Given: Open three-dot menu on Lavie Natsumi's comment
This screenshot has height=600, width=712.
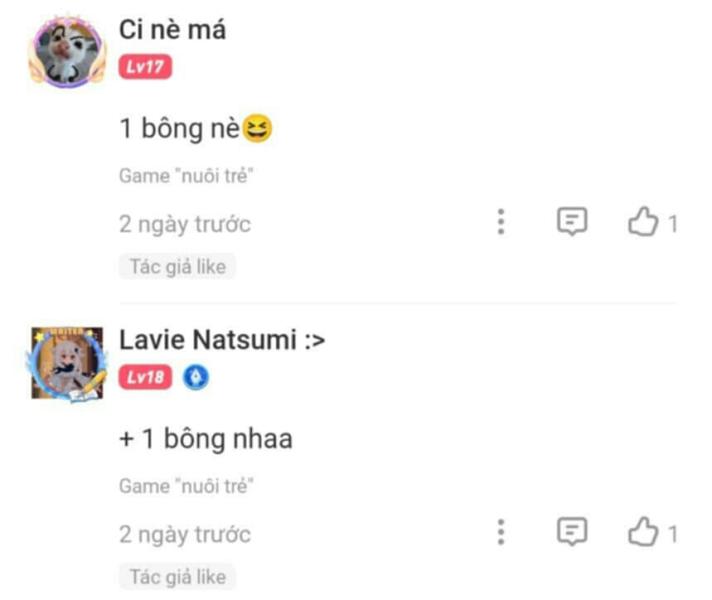Looking at the screenshot, I should click(x=501, y=533).
